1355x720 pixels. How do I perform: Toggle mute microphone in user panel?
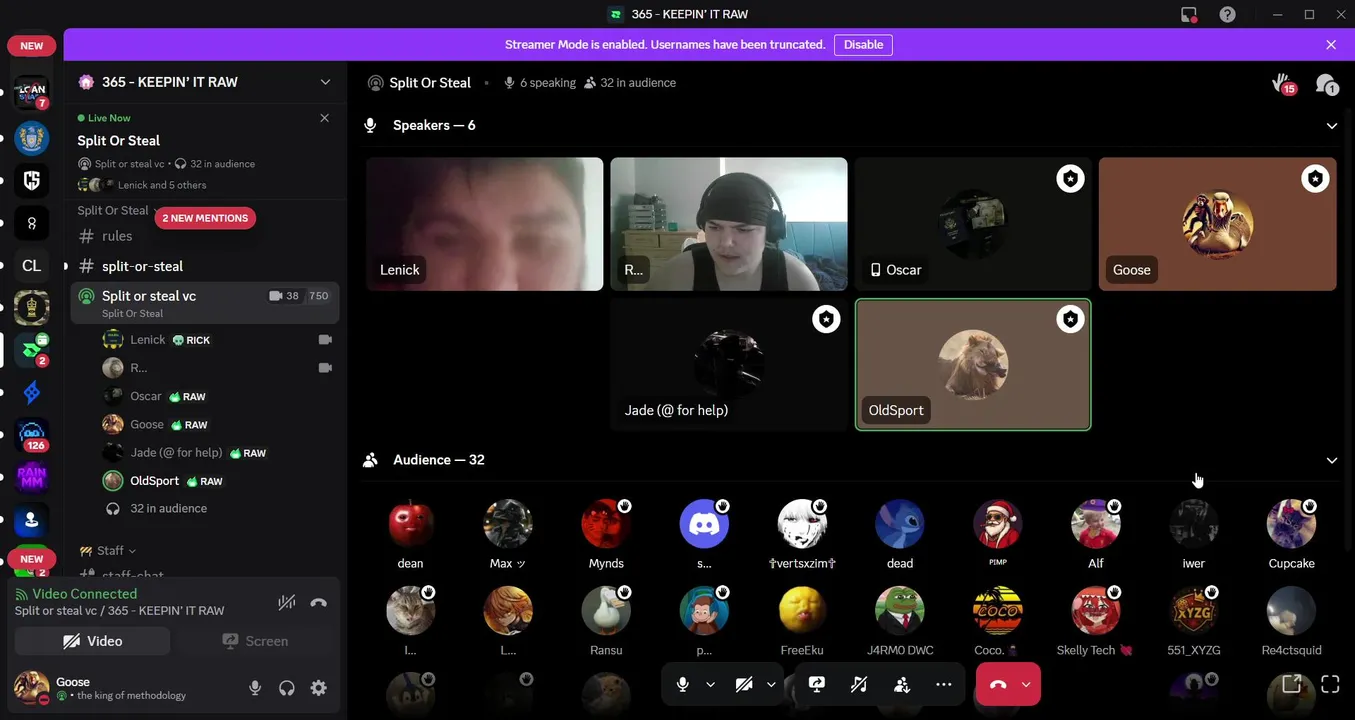tap(255, 688)
